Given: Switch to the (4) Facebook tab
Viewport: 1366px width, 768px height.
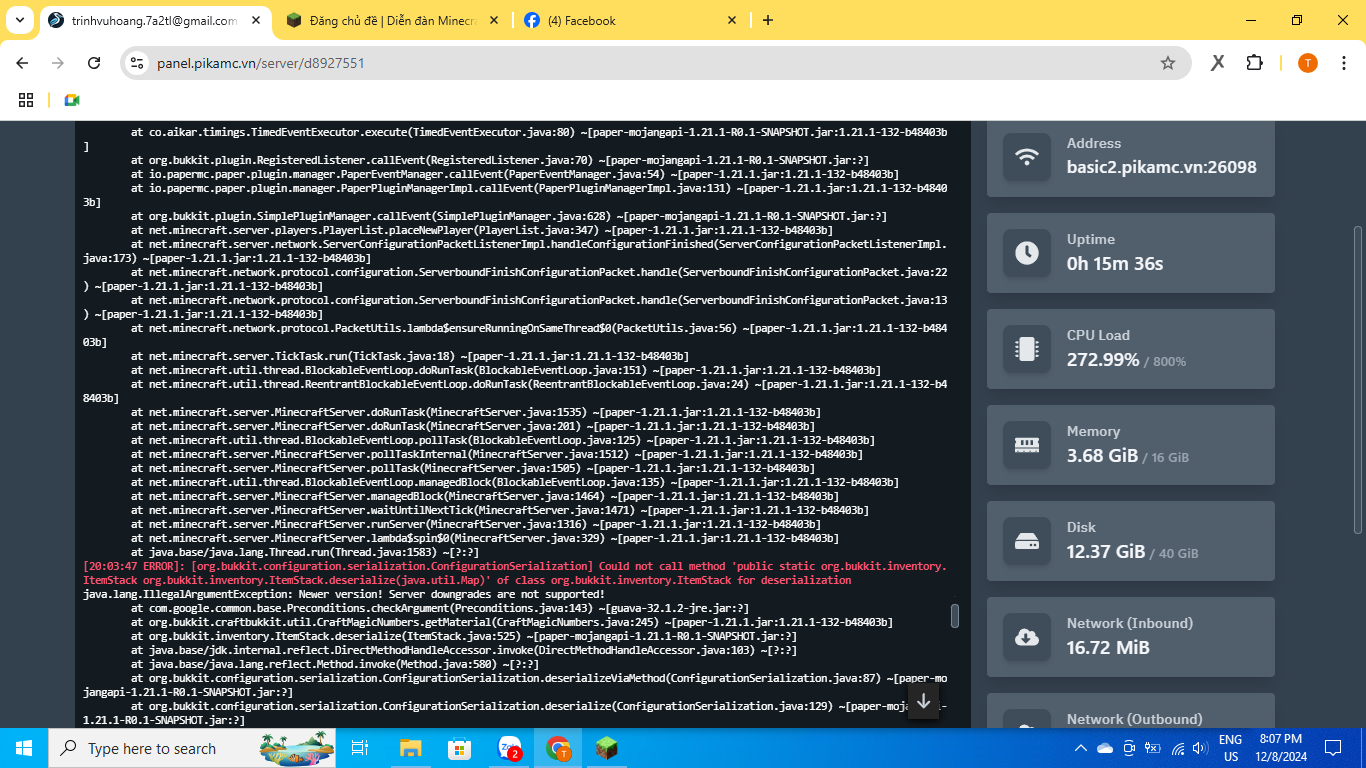Looking at the screenshot, I should [631, 20].
